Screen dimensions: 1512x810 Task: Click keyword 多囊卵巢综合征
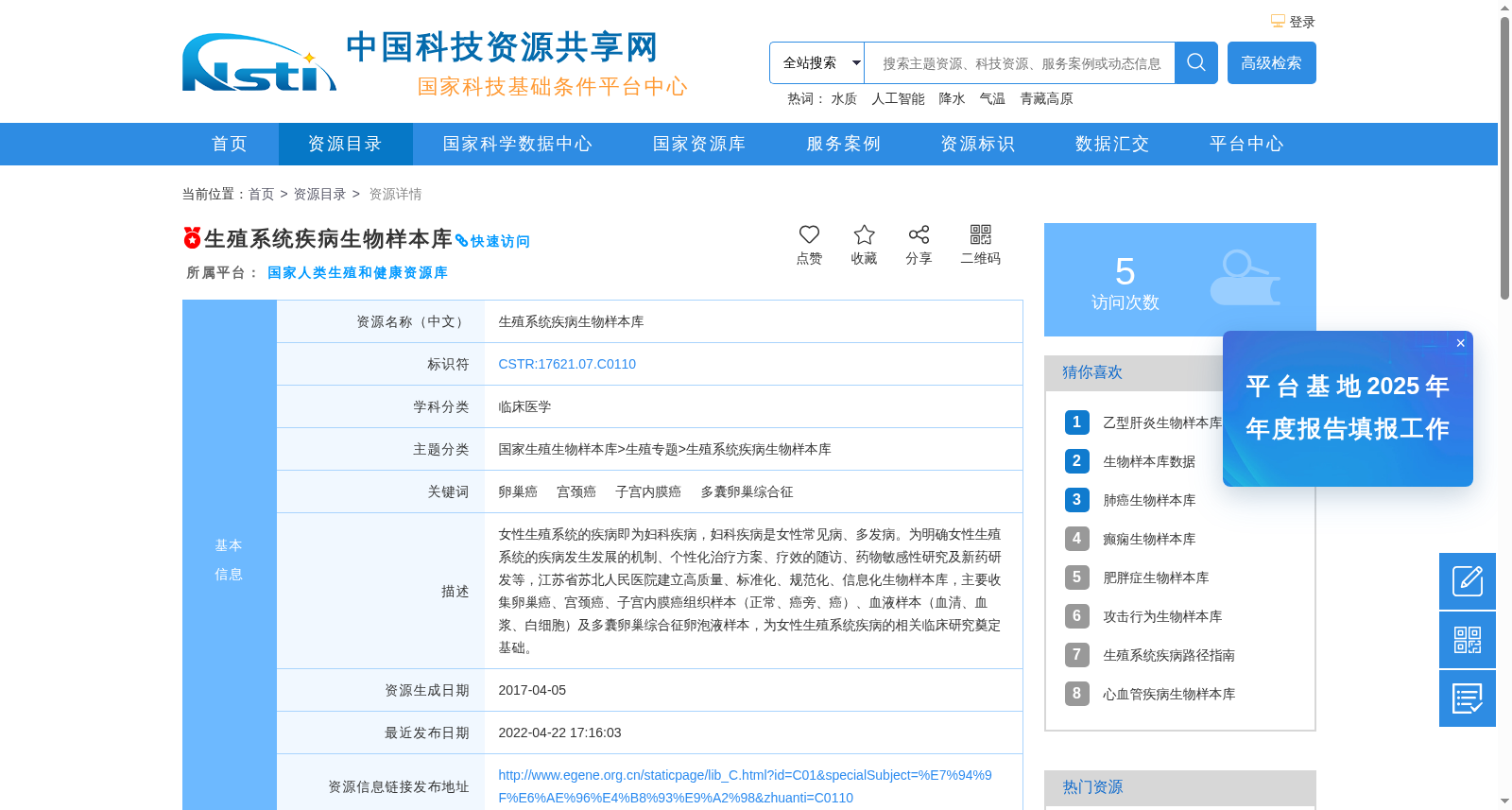pyautogui.click(x=747, y=491)
